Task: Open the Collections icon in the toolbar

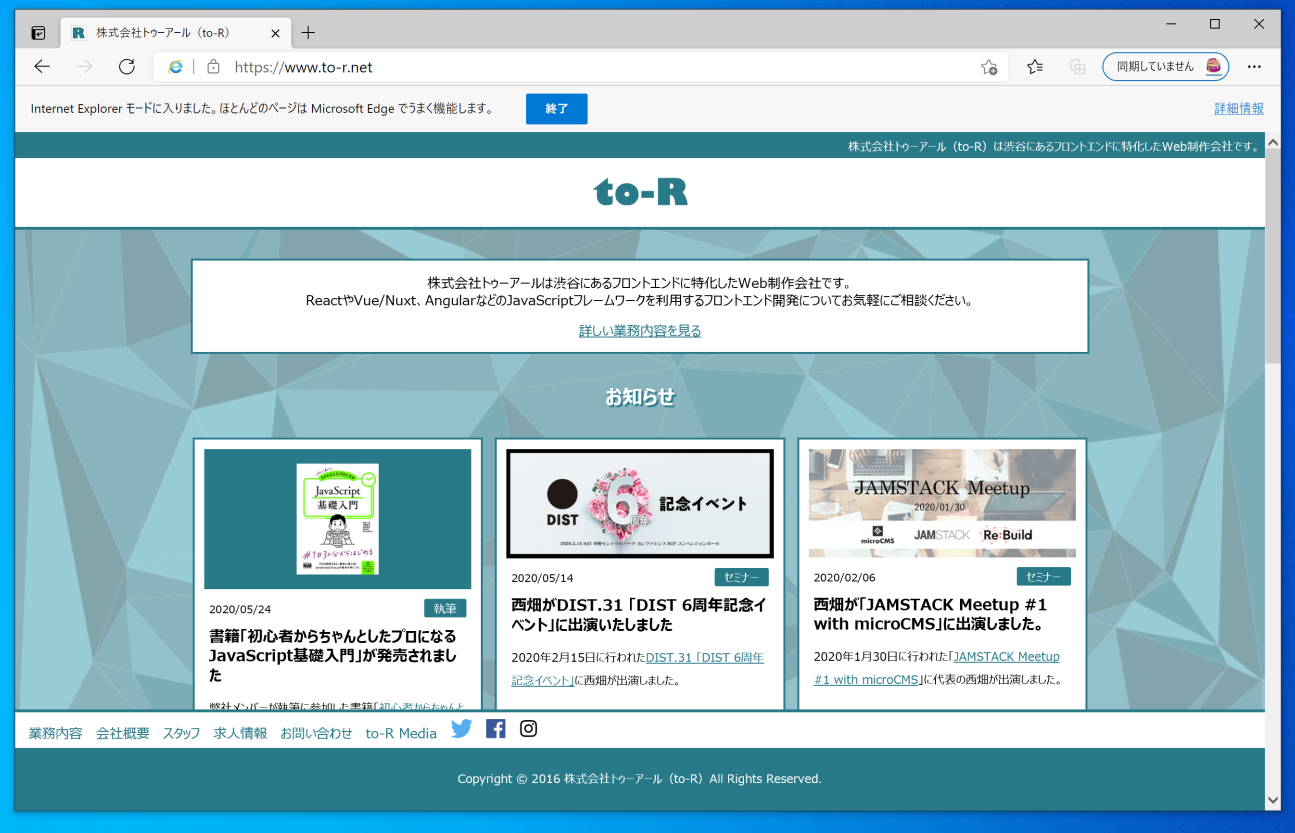Action: pos(1076,66)
